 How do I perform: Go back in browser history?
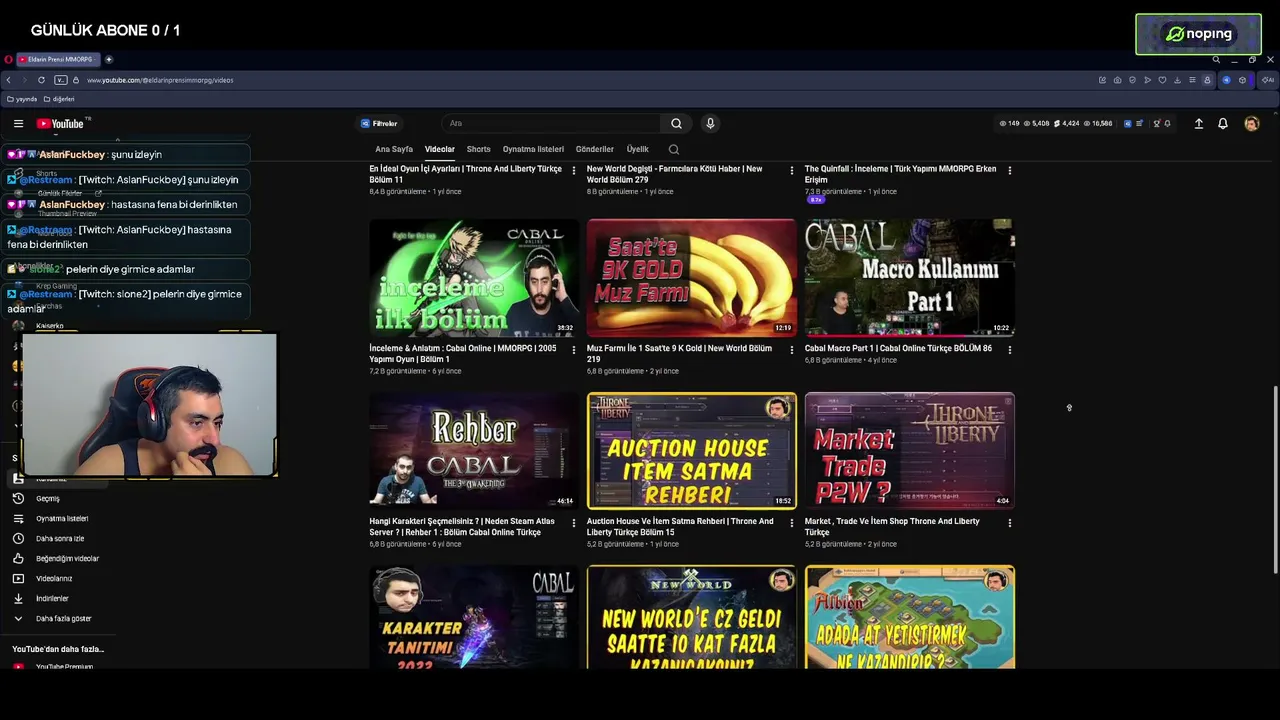(9, 80)
